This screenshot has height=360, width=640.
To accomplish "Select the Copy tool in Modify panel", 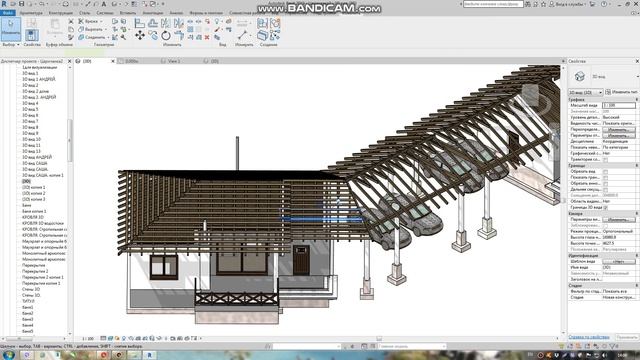I will (x=153, y=36).
